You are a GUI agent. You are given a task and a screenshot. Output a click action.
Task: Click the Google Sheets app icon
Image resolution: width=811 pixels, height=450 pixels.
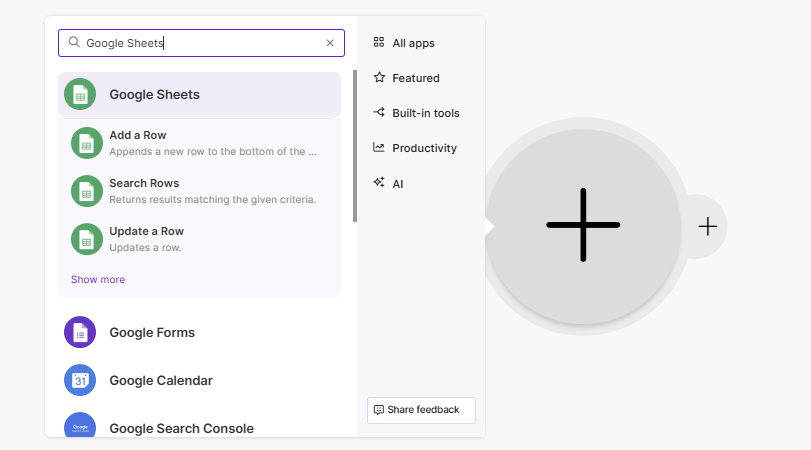(80, 94)
